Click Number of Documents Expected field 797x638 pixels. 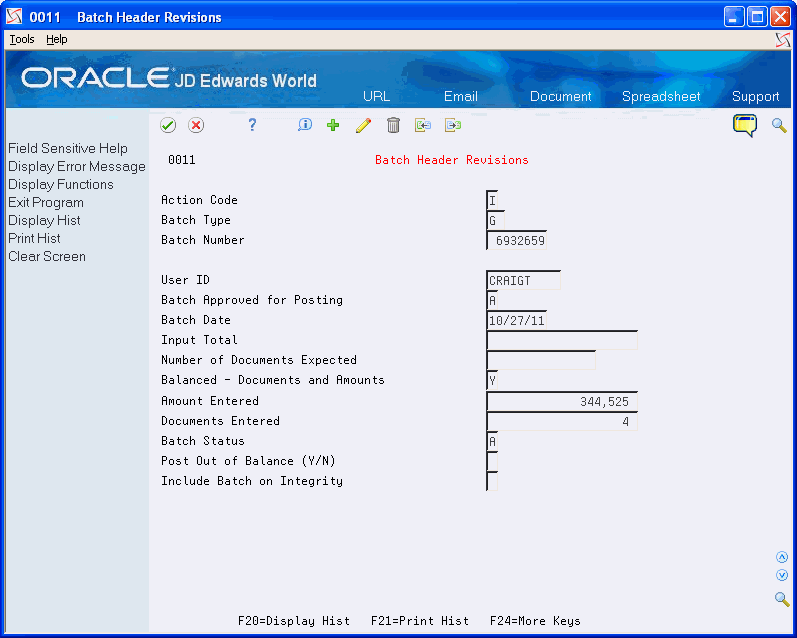541,360
